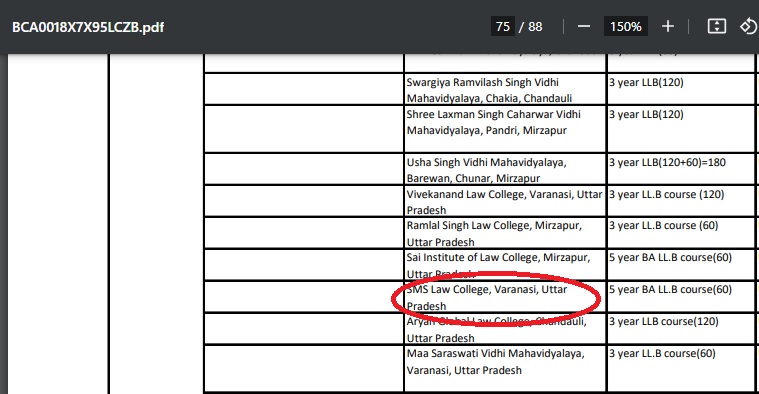Click the fit to page icon

point(716,26)
